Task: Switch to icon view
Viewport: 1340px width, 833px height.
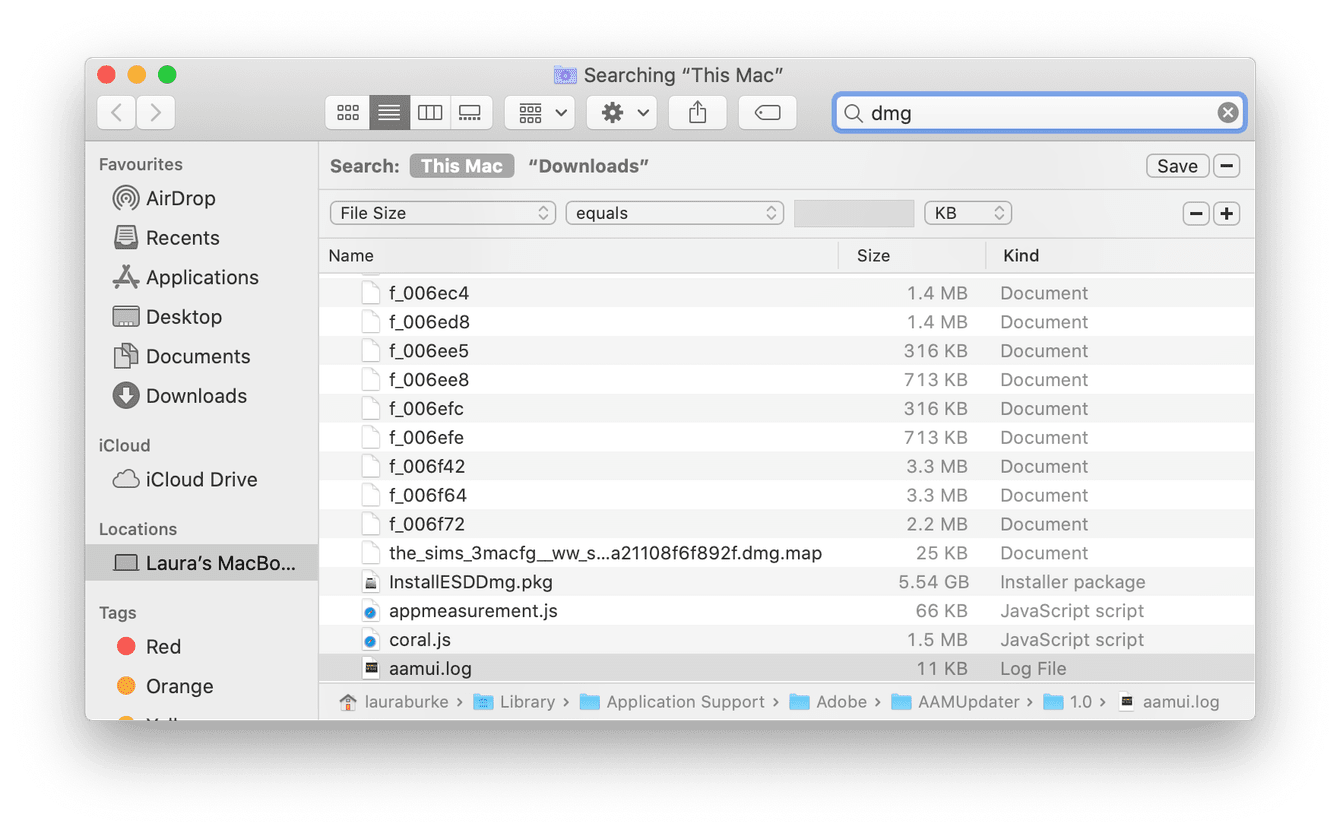Action: (x=348, y=112)
